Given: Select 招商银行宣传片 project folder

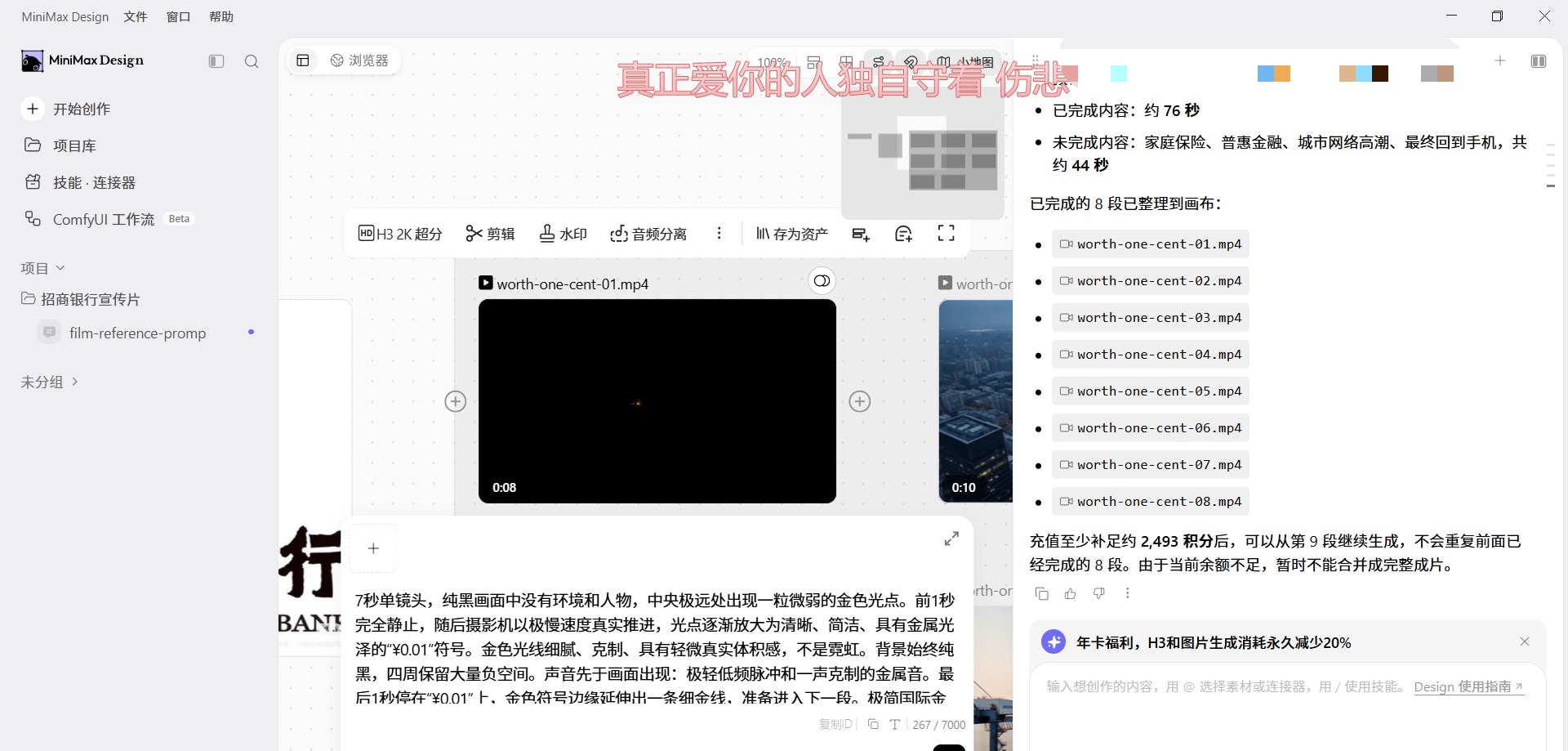Looking at the screenshot, I should 82,299.
